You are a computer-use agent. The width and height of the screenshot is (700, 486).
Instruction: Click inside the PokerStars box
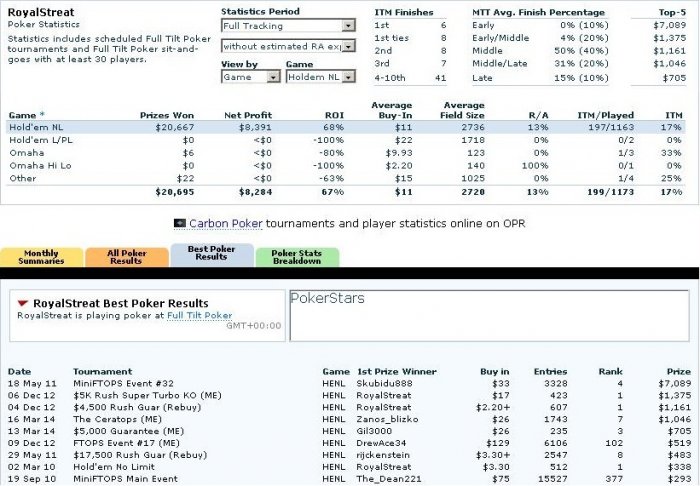tap(489, 316)
